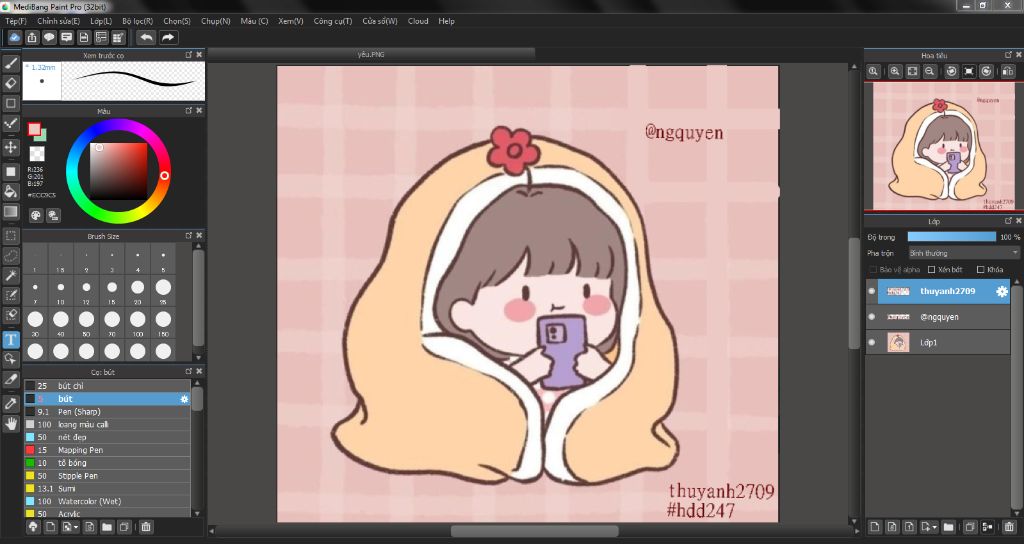The width and height of the screenshot is (1024, 544).
Task: Select the Move tool
Action: pyautogui.click(x=10, y=147)
